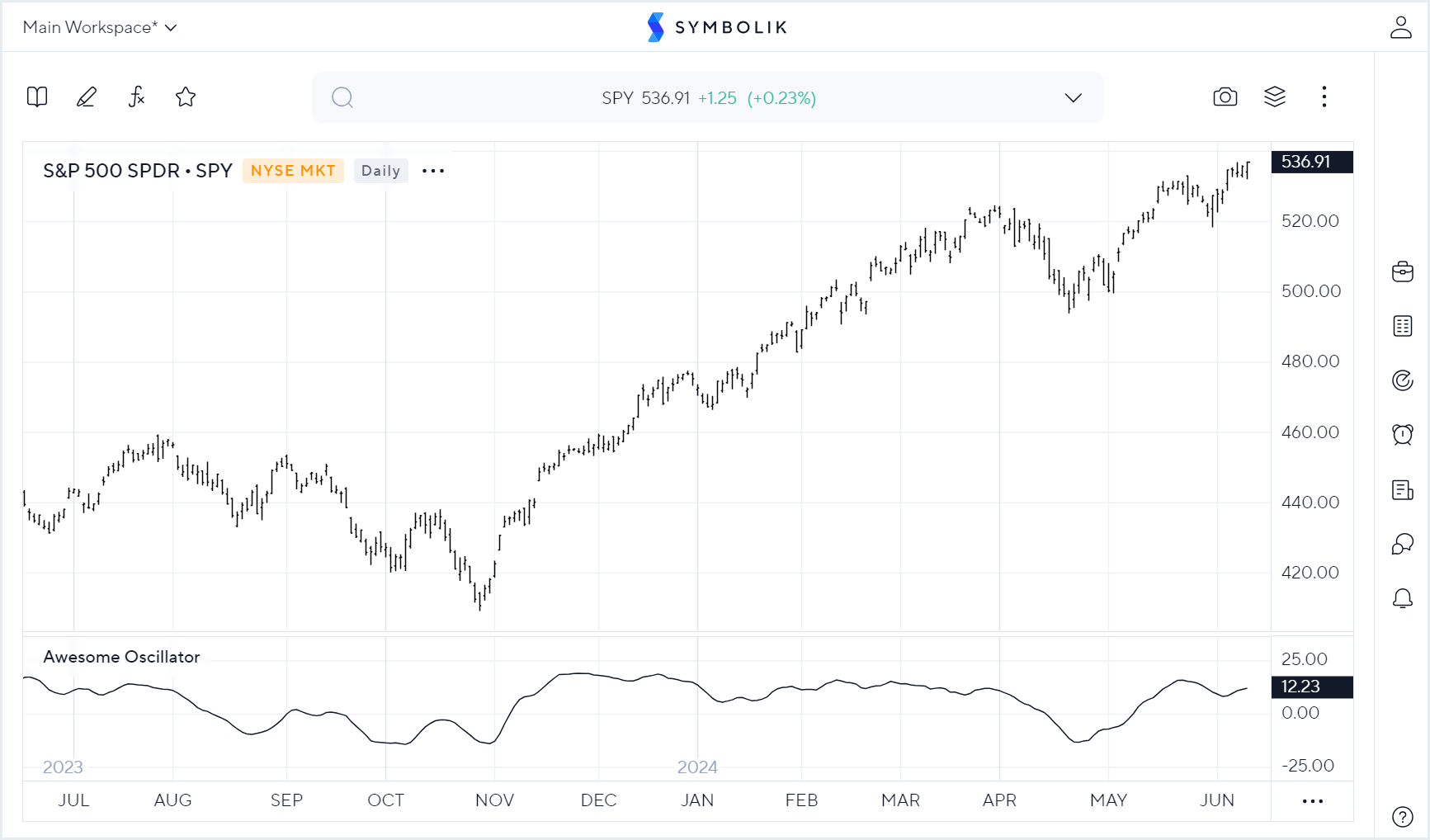Viewport: 1430px width, 840px height.
Task: Click the SPY 536.91 symbol search field
Action: coord(708,98)
